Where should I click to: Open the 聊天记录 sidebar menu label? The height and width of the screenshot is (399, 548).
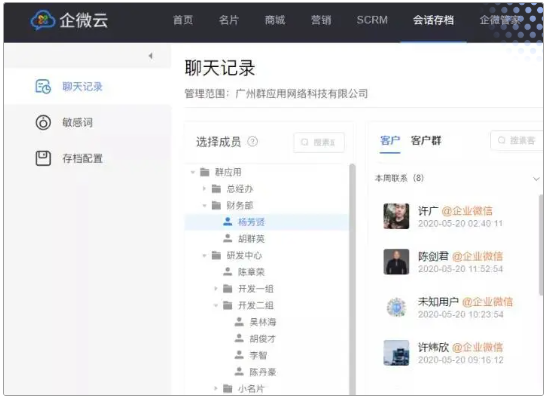pyautogui.click(x=82, y=86)
